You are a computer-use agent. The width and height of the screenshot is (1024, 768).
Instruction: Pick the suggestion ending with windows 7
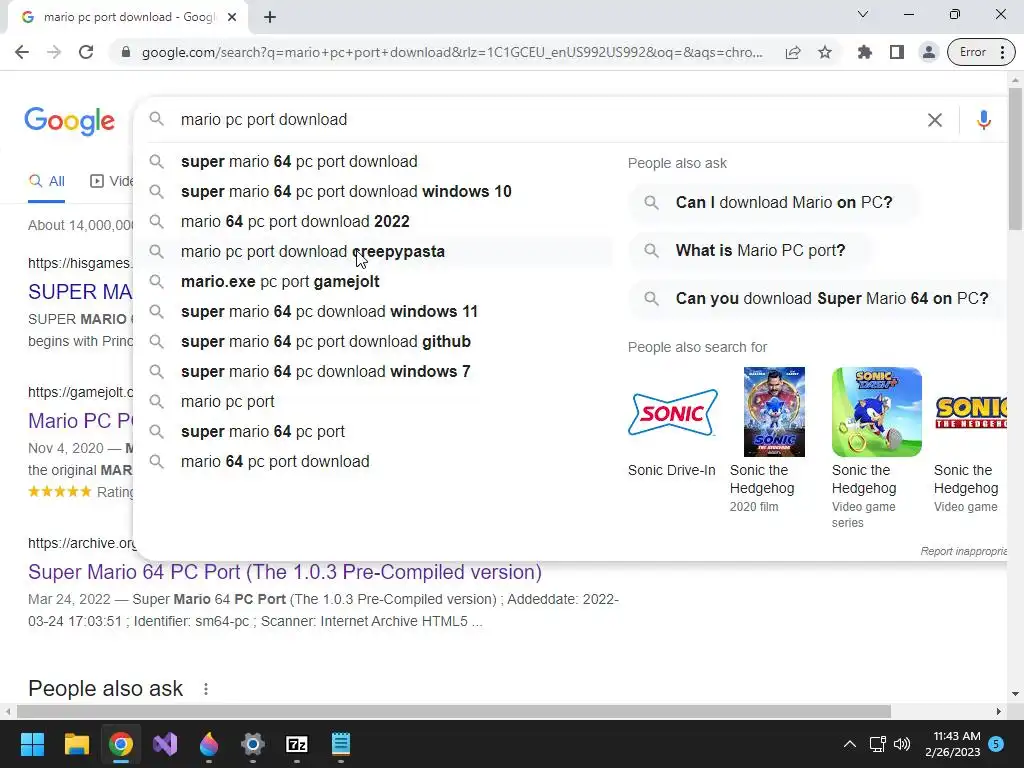[x=374, y=372]
